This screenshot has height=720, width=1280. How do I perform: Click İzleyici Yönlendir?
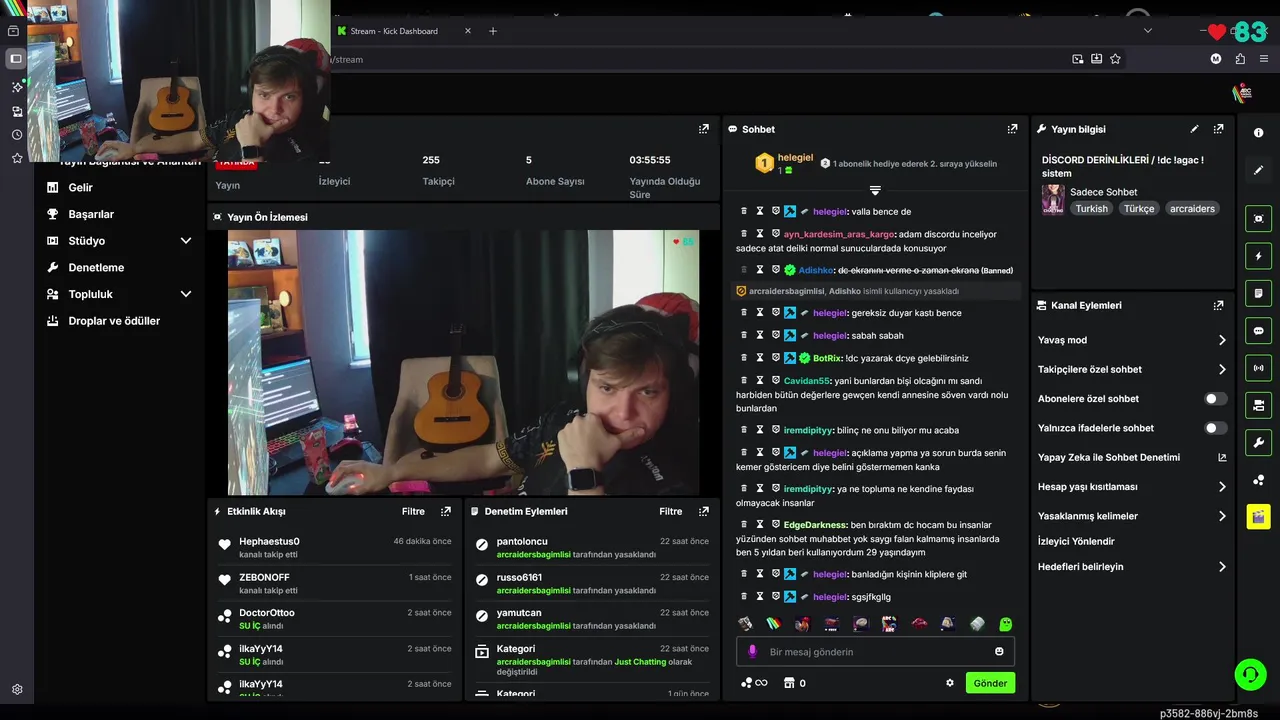pos(1076,541)
